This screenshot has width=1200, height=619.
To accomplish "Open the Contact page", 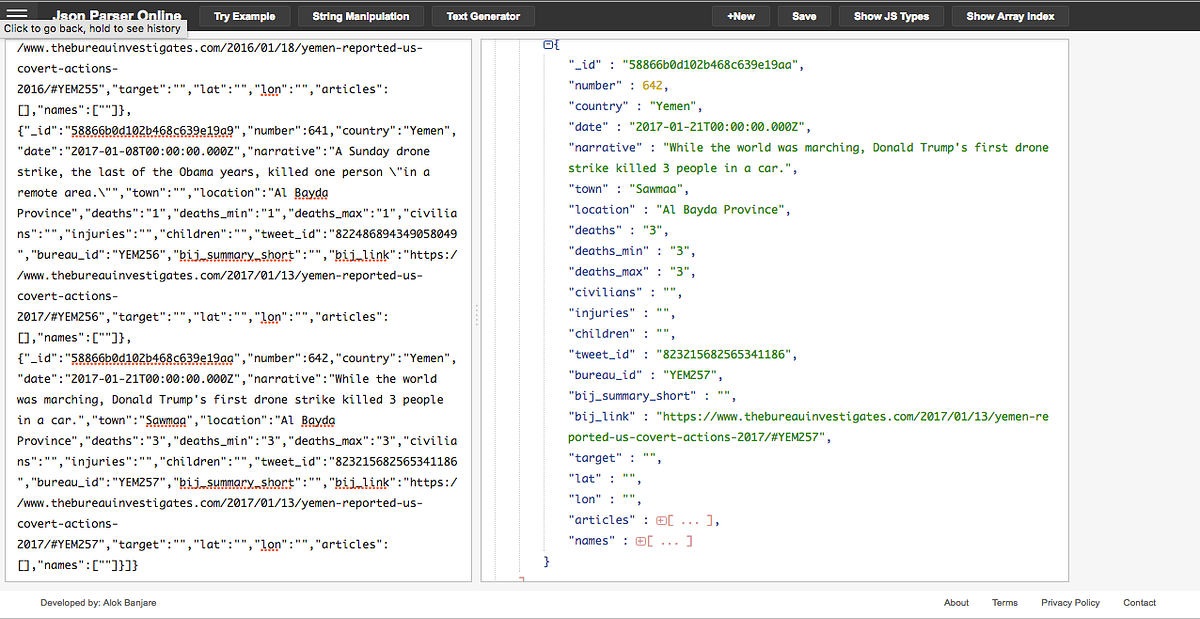I will 1139,602.
